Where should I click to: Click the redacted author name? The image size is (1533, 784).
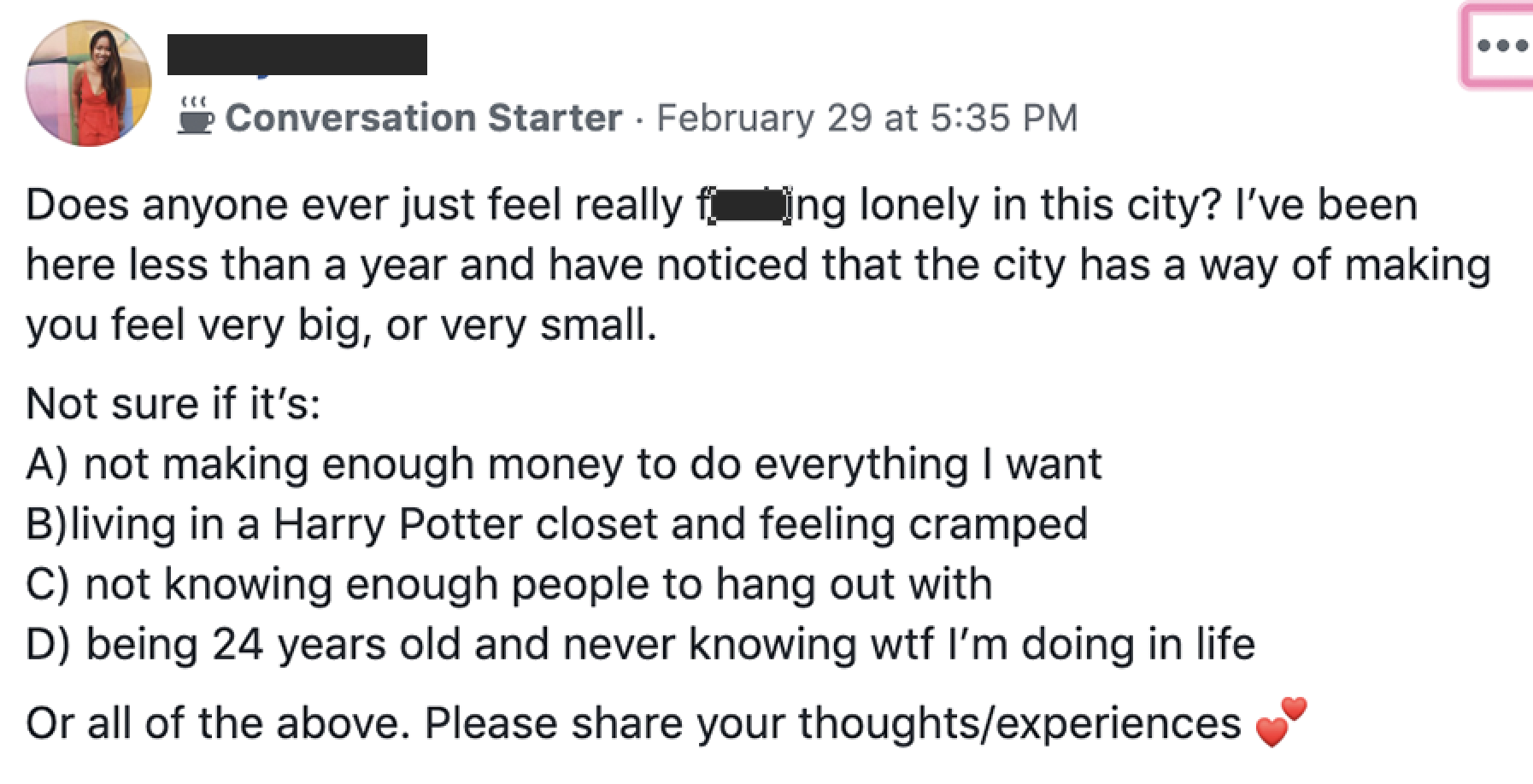click(x=297, y=55)
